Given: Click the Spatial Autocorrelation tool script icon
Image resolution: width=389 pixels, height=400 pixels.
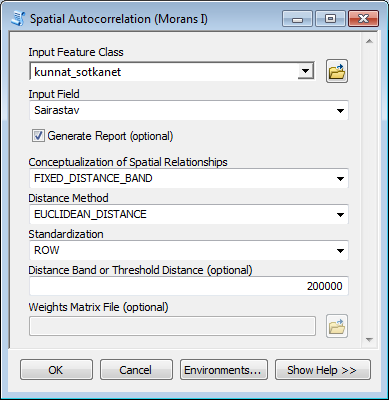Looking at the screenshot, I should click(x=17, y=19).
